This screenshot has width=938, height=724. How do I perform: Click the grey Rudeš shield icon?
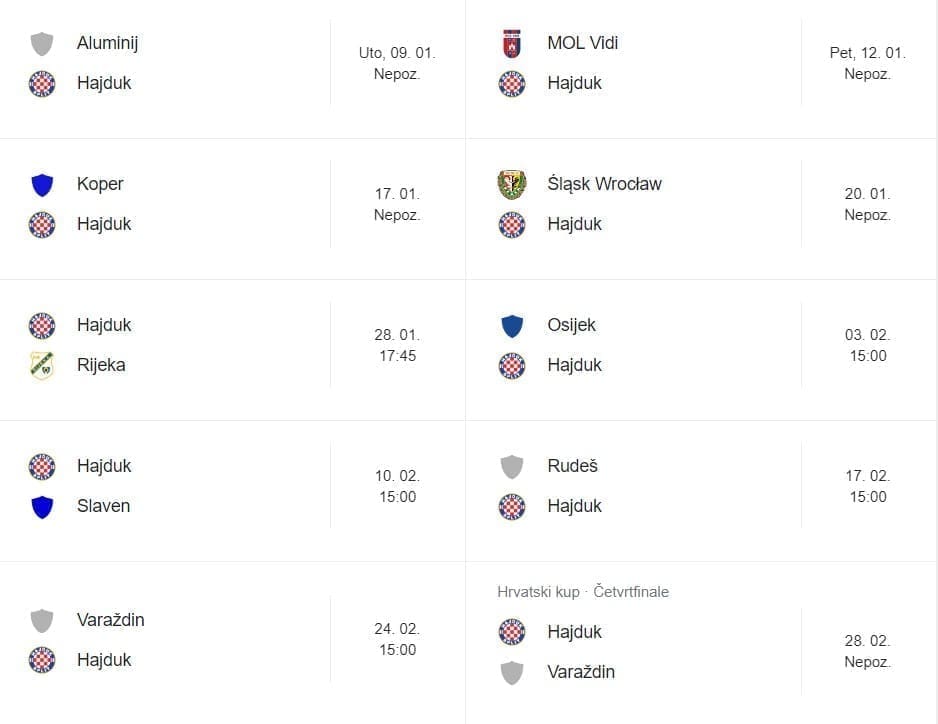coord(511,467)
